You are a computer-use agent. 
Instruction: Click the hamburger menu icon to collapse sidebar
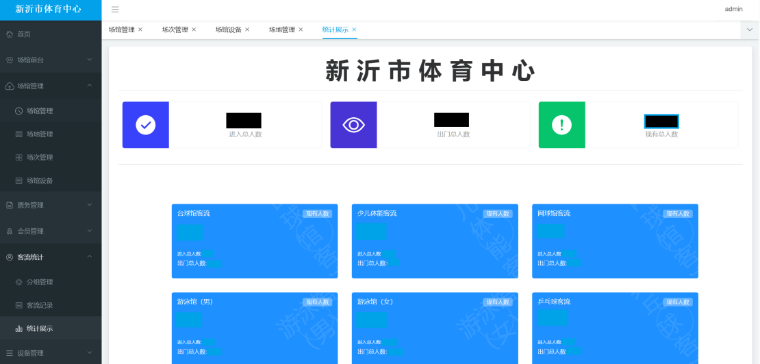115,10
